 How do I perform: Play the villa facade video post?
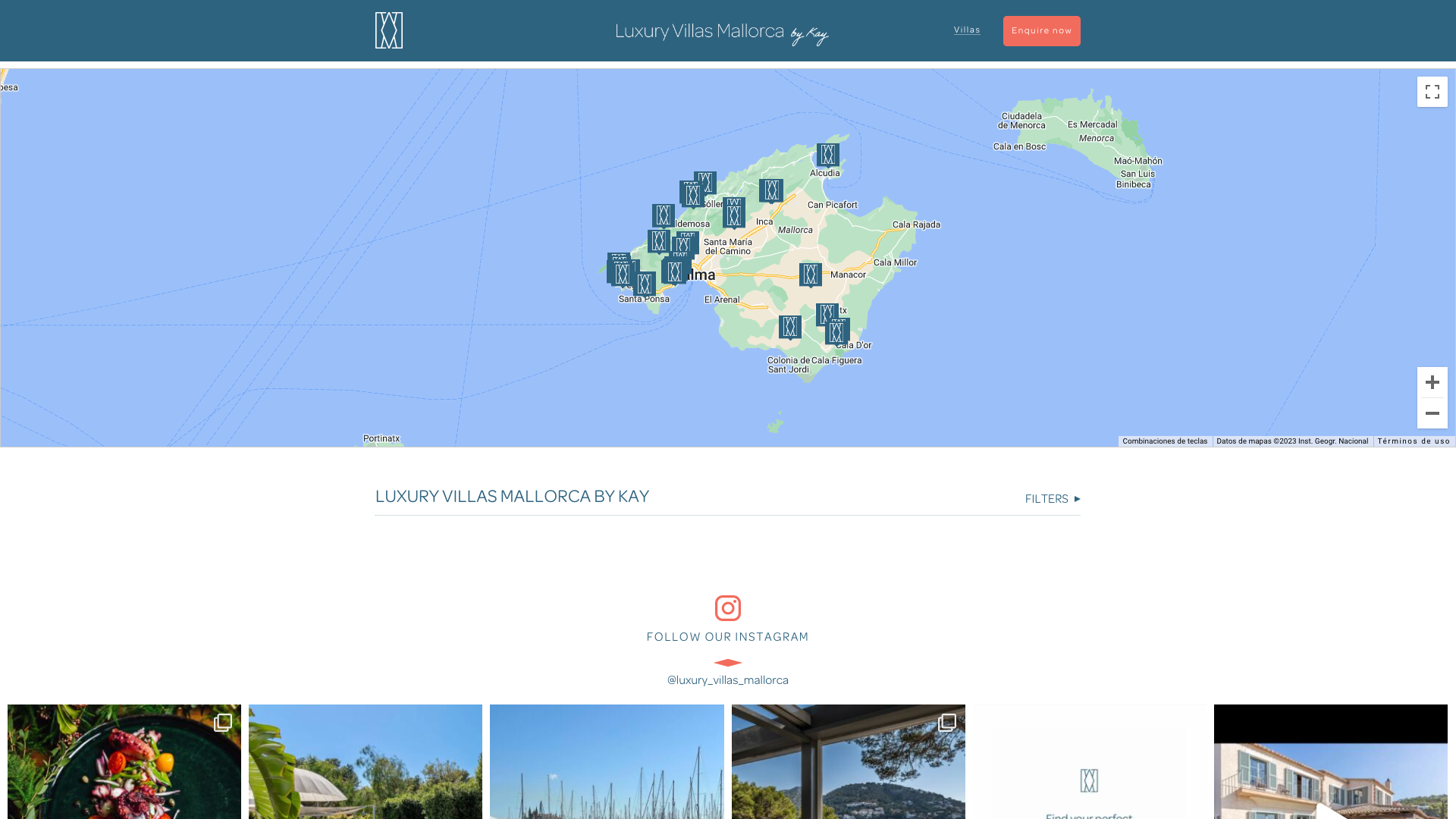pyautogui.click(x=1330, y=761)
